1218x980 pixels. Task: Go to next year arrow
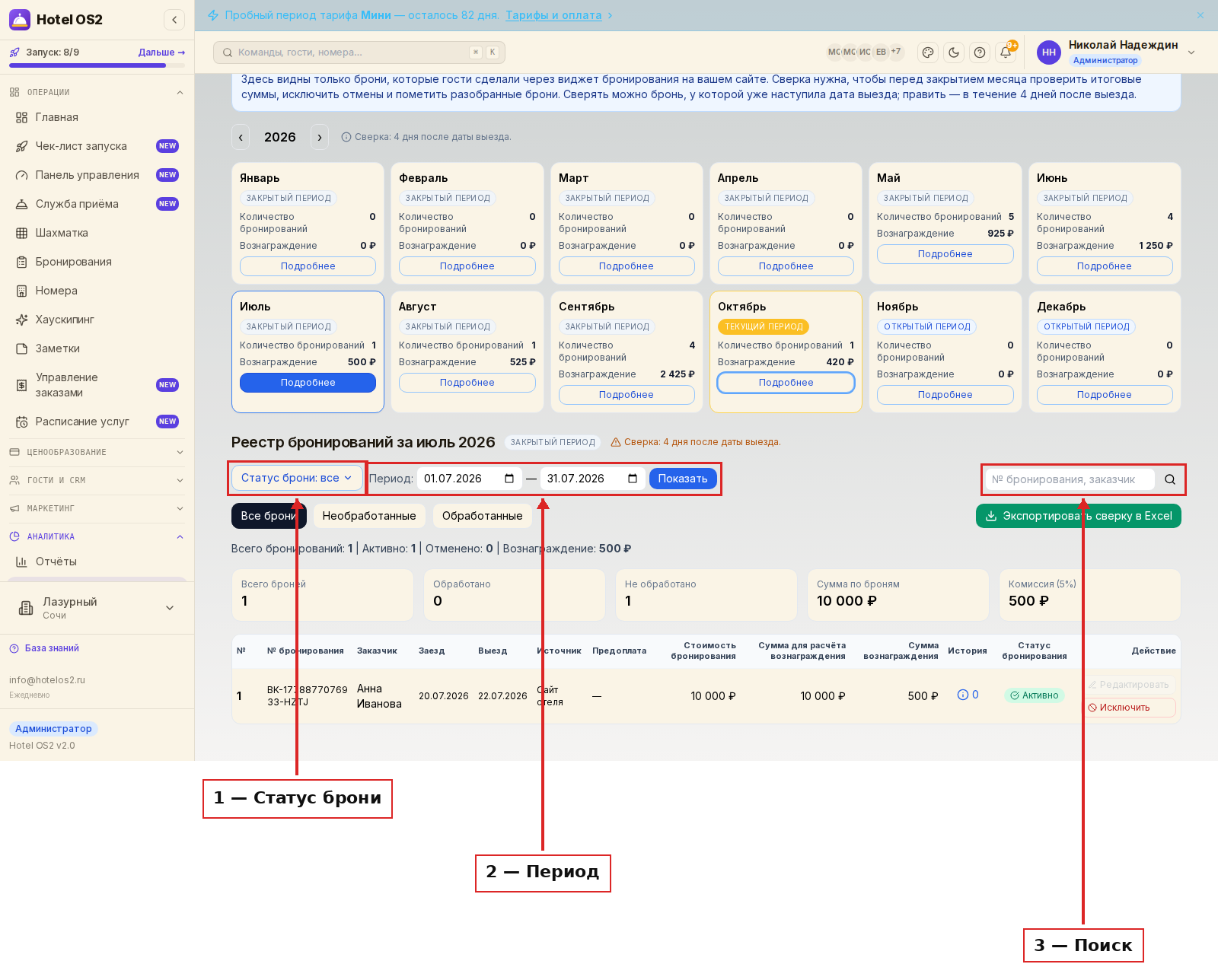320,137
